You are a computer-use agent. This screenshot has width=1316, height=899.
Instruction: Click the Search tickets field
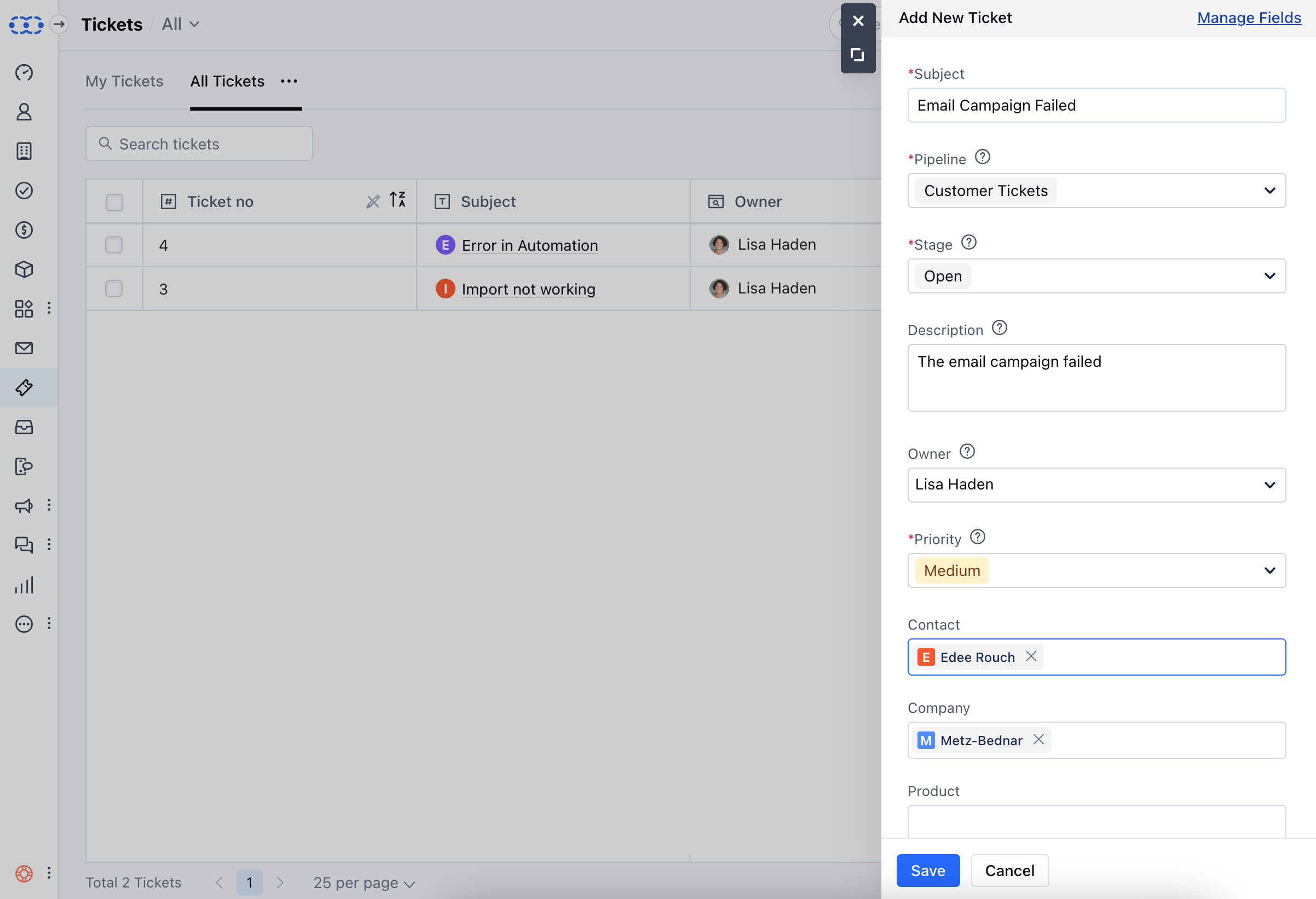tap(199, 144)
